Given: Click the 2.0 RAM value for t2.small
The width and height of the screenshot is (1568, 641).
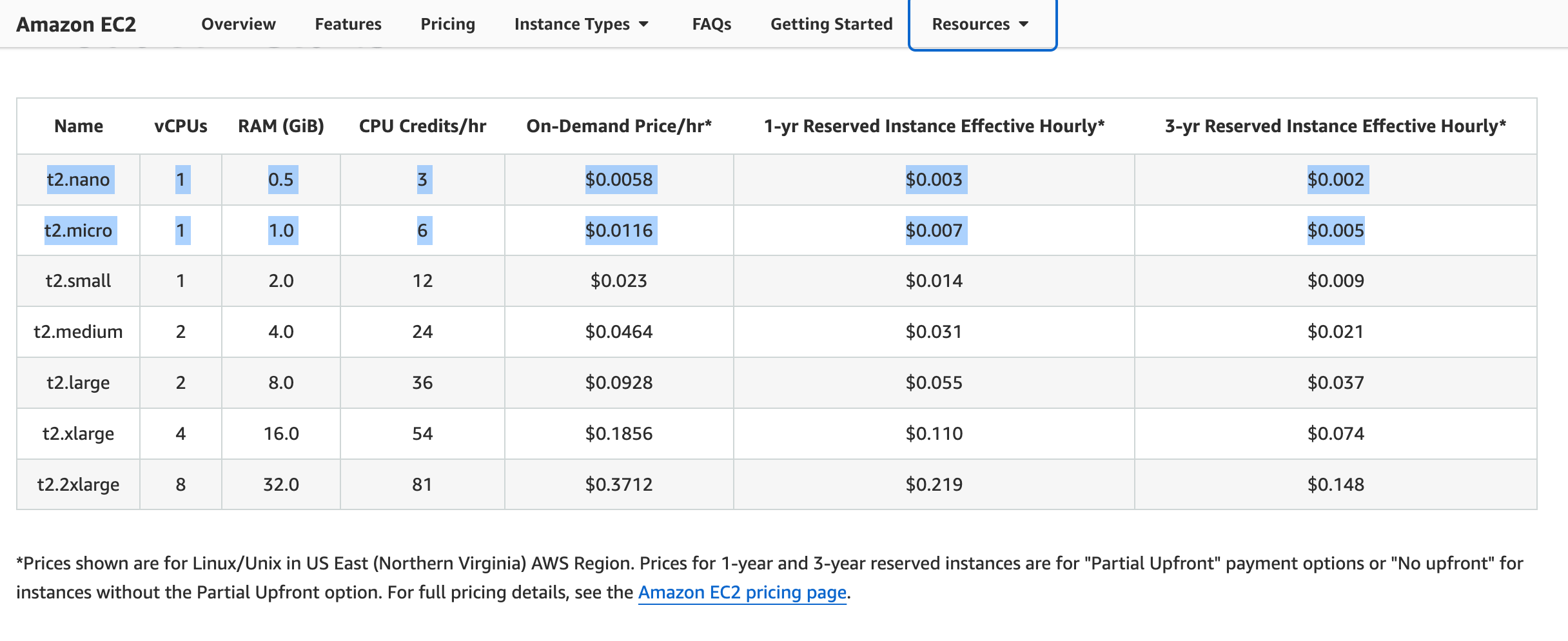Looking at the screenshot, I should tap(281, 281).
